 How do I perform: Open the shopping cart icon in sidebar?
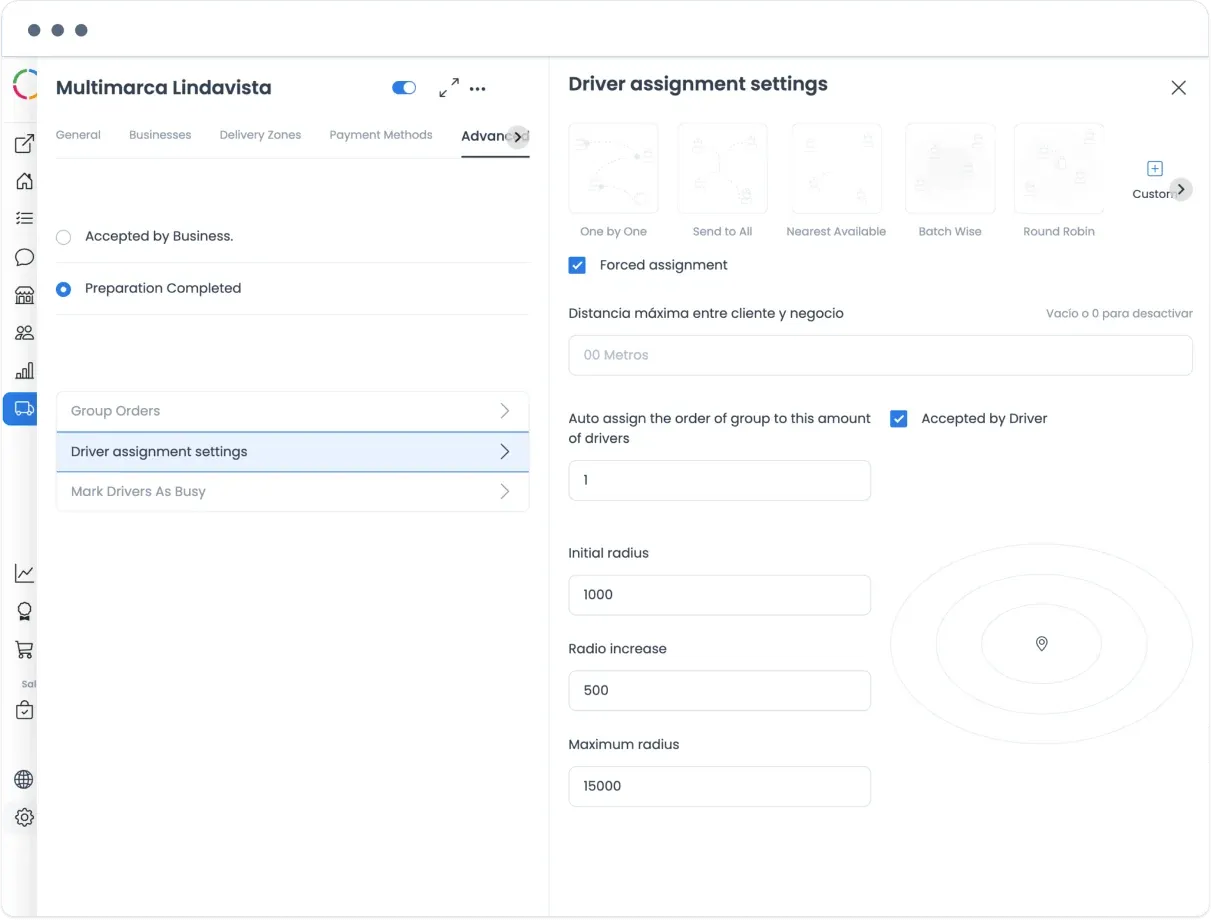pos(24,649)
